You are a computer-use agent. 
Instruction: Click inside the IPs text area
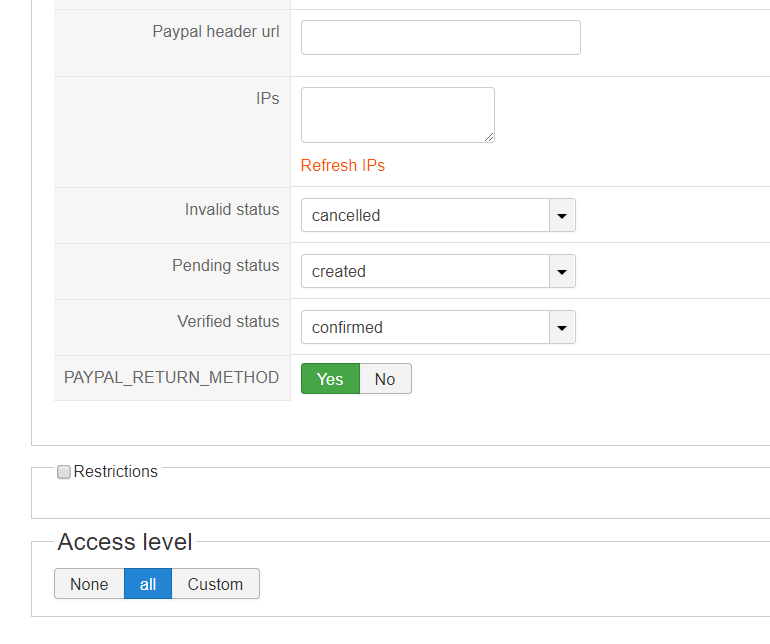click(x=397, y=114)
